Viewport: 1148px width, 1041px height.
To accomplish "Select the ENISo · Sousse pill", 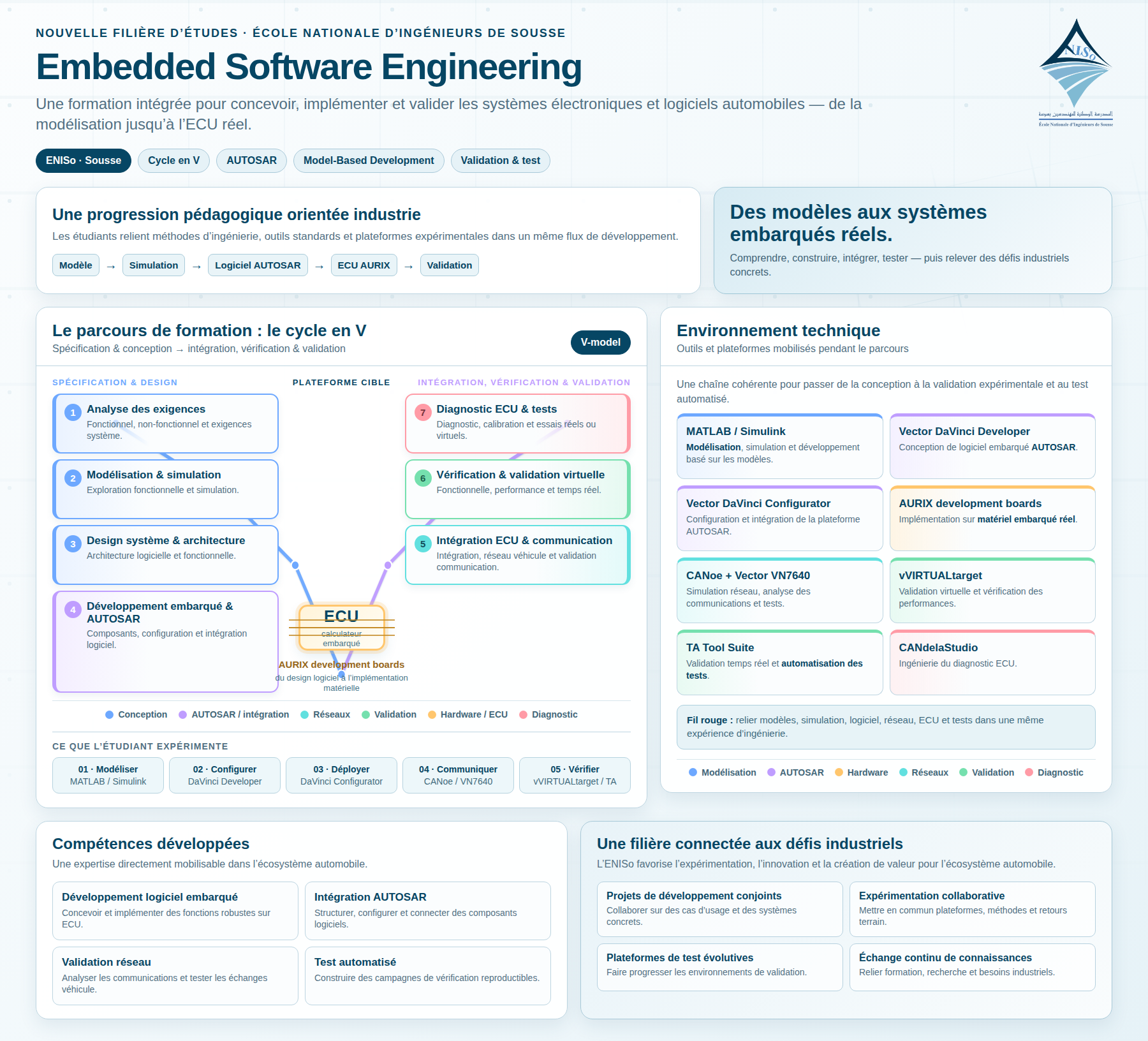I will (x=84, y=161).
